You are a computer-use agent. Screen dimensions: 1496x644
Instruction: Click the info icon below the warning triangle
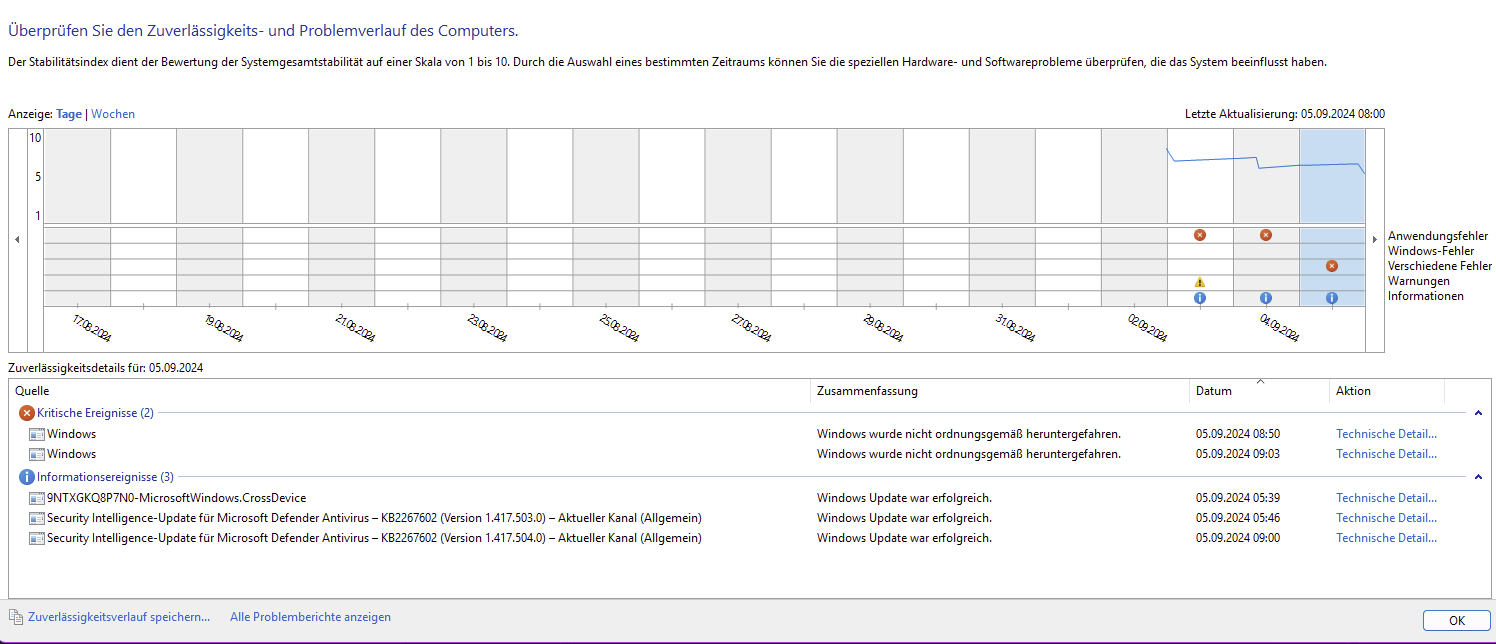coord(1199,298)
